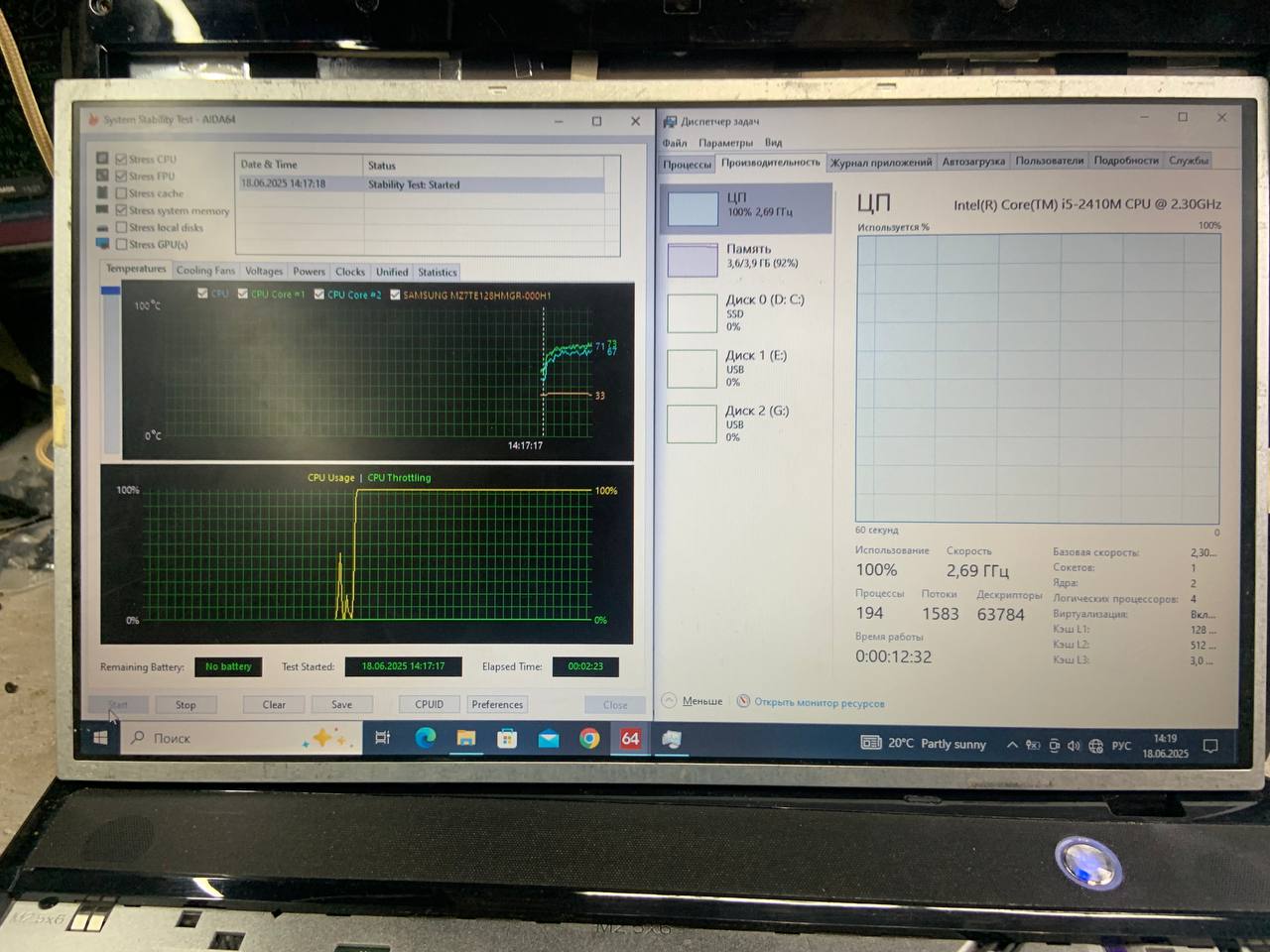Switch to the Cooling Fans tab
Screen dimensions: 1270x952
(205, 271)
